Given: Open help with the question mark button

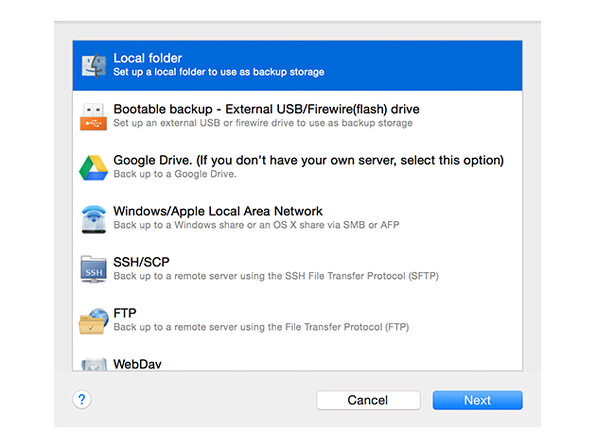Looking at the screenshot, I should click(82, 399).
